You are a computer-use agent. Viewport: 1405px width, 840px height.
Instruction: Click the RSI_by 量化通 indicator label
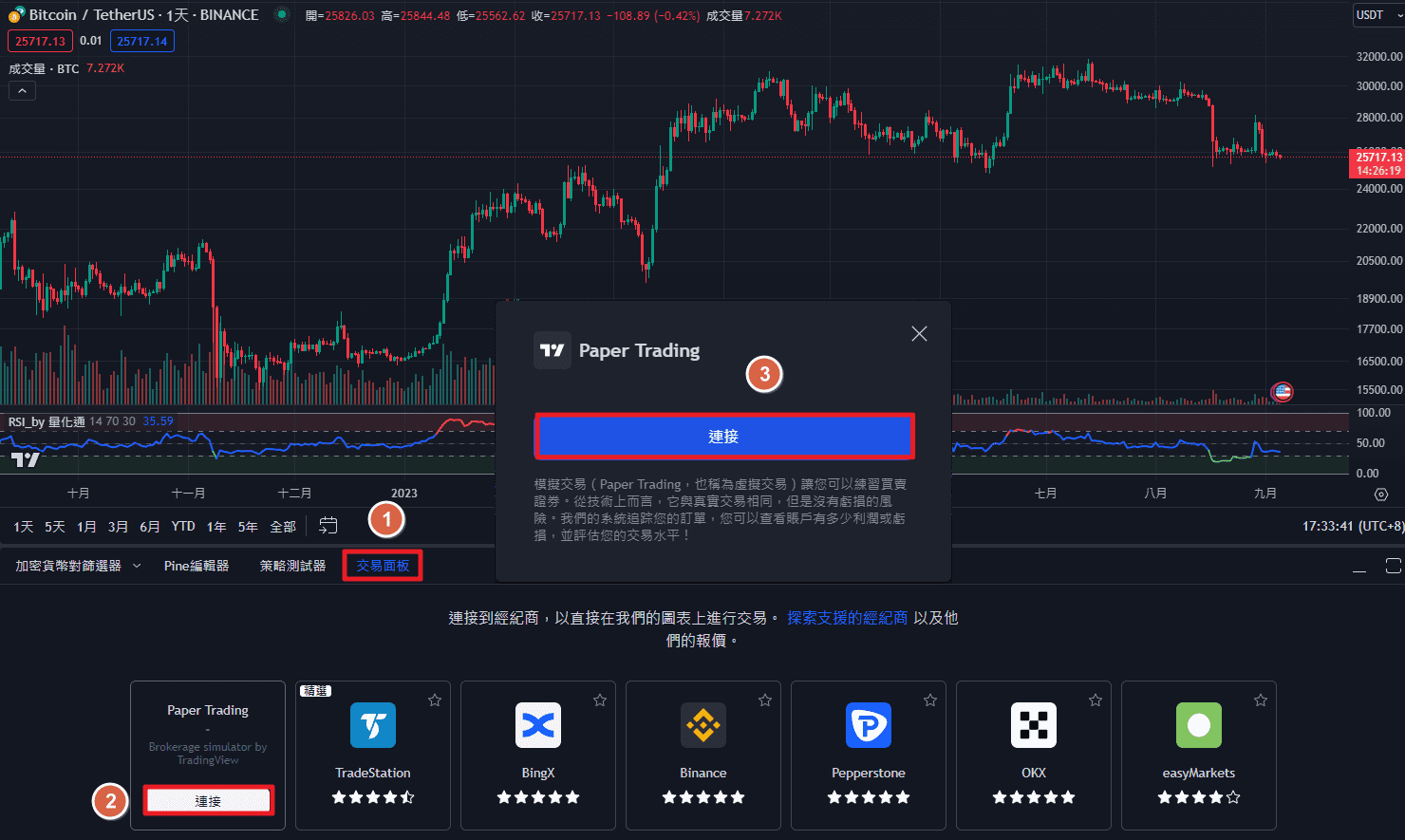(47, 421)
